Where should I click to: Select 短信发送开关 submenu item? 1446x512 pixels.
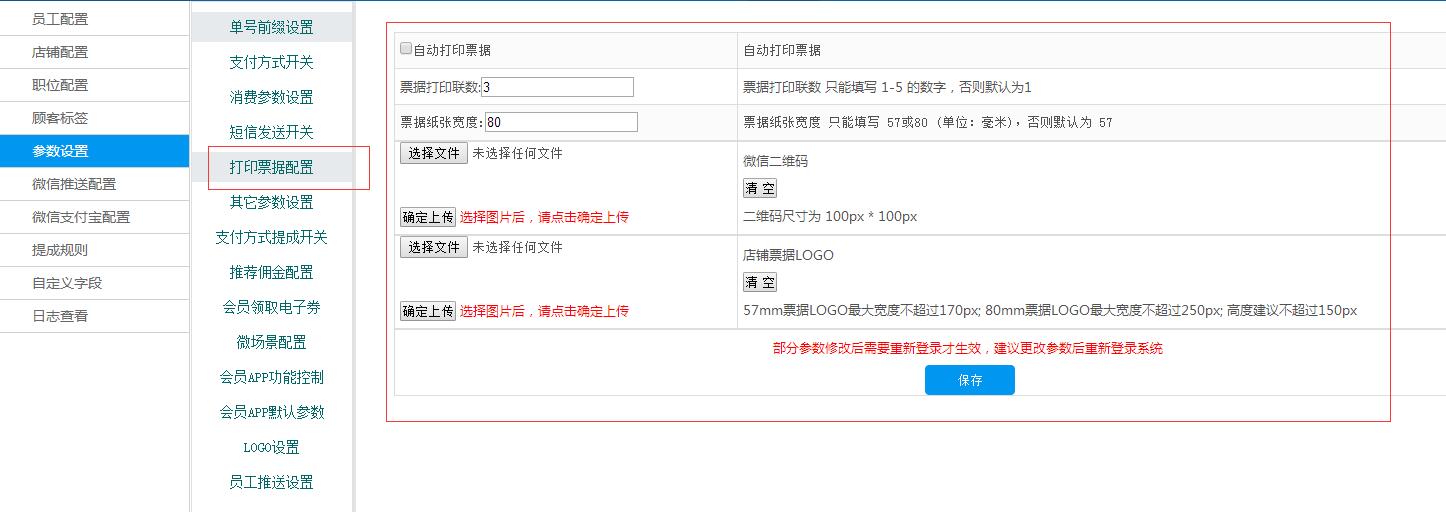[x=271, y=132]
